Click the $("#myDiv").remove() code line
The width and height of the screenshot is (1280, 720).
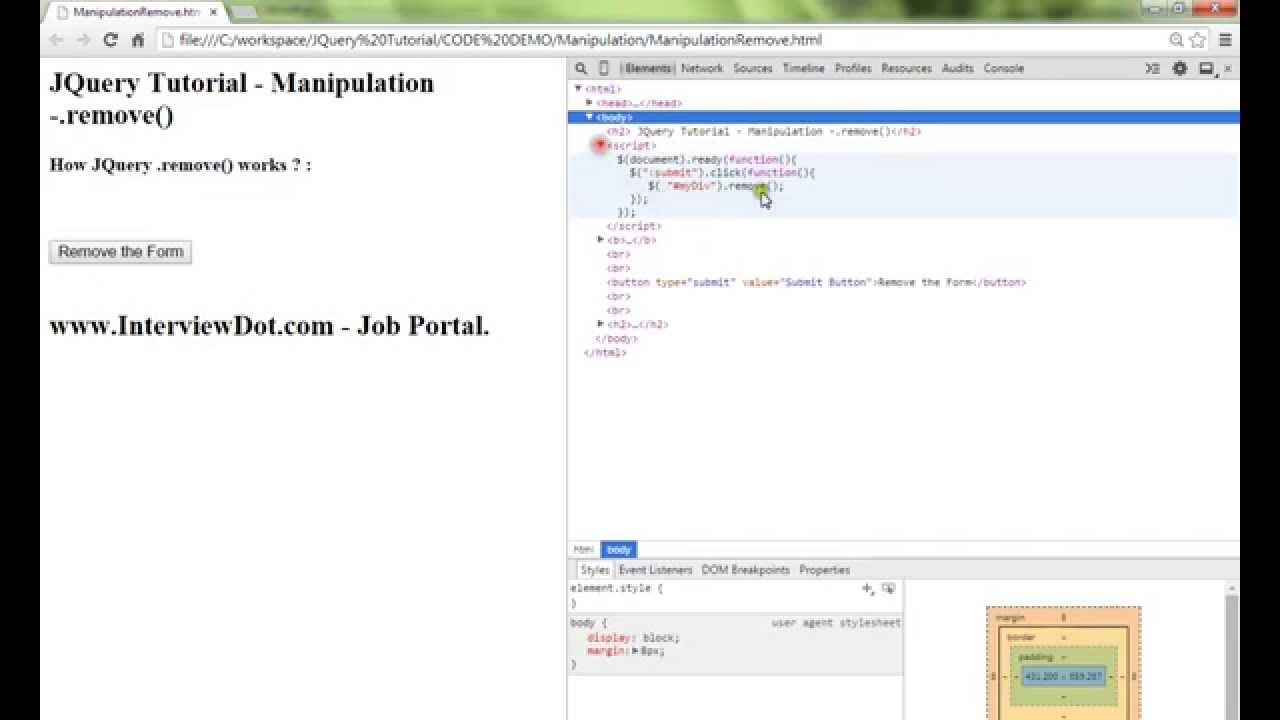715,186
